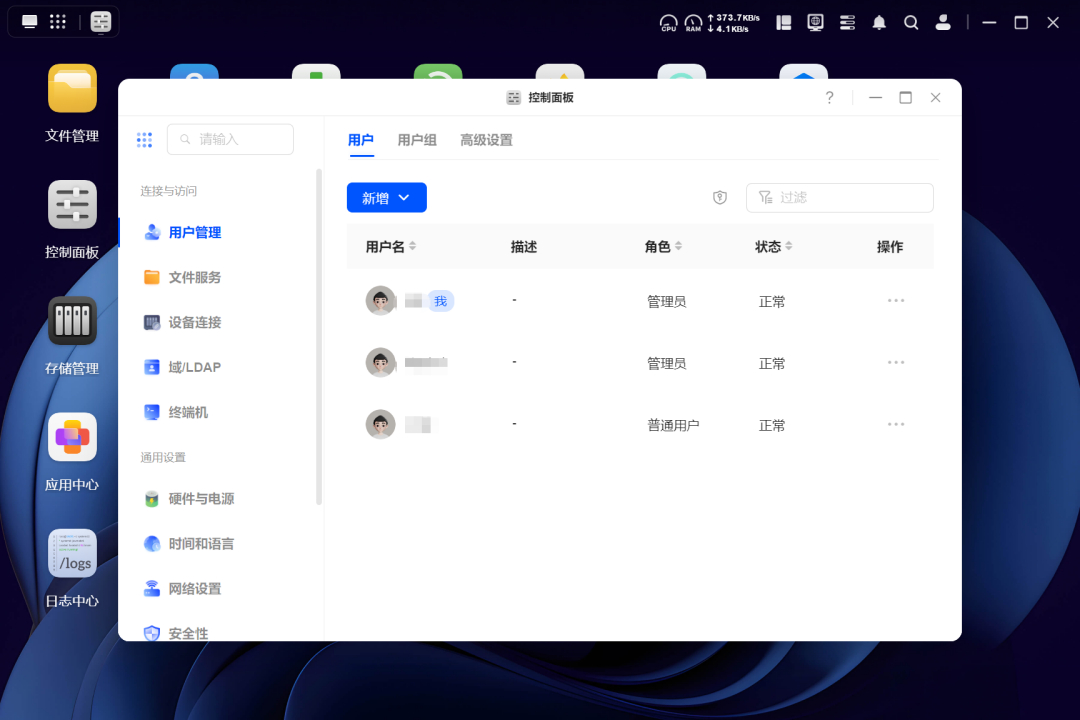Open the 控制面板 desktop icon

pyautogui.click(x=72, y=205)
